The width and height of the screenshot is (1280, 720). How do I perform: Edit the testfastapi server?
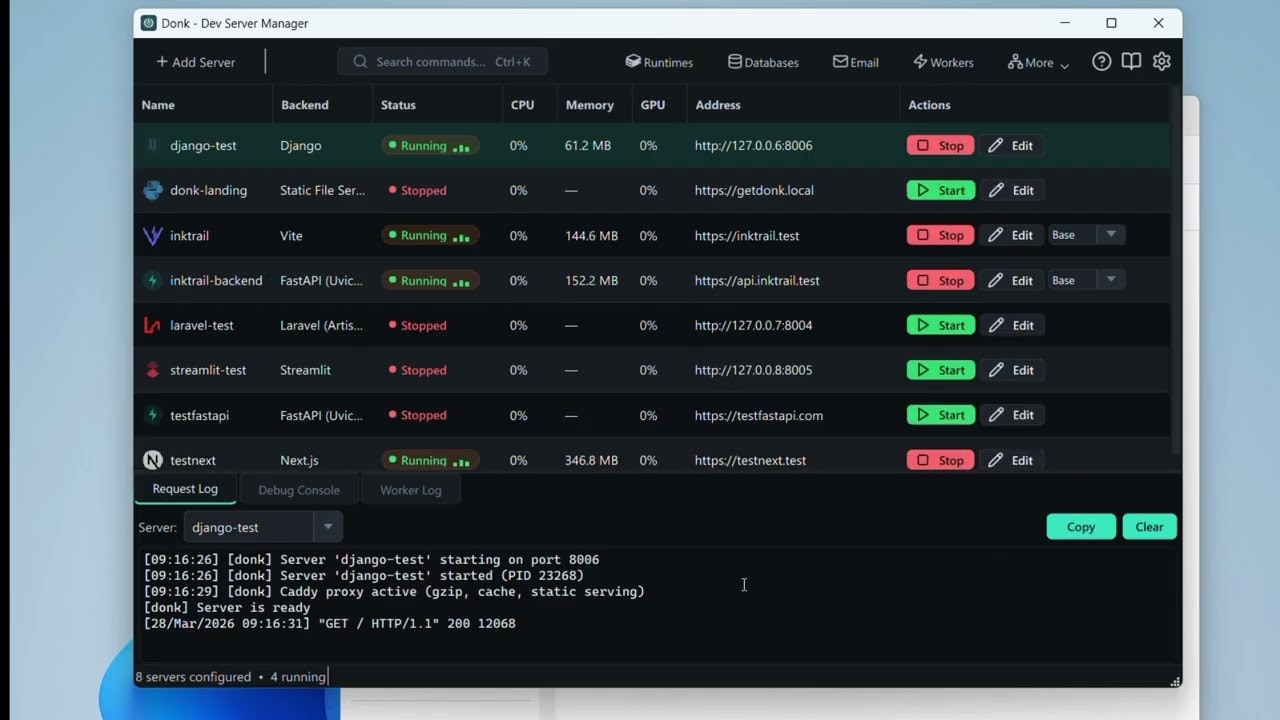point(1011,415)
